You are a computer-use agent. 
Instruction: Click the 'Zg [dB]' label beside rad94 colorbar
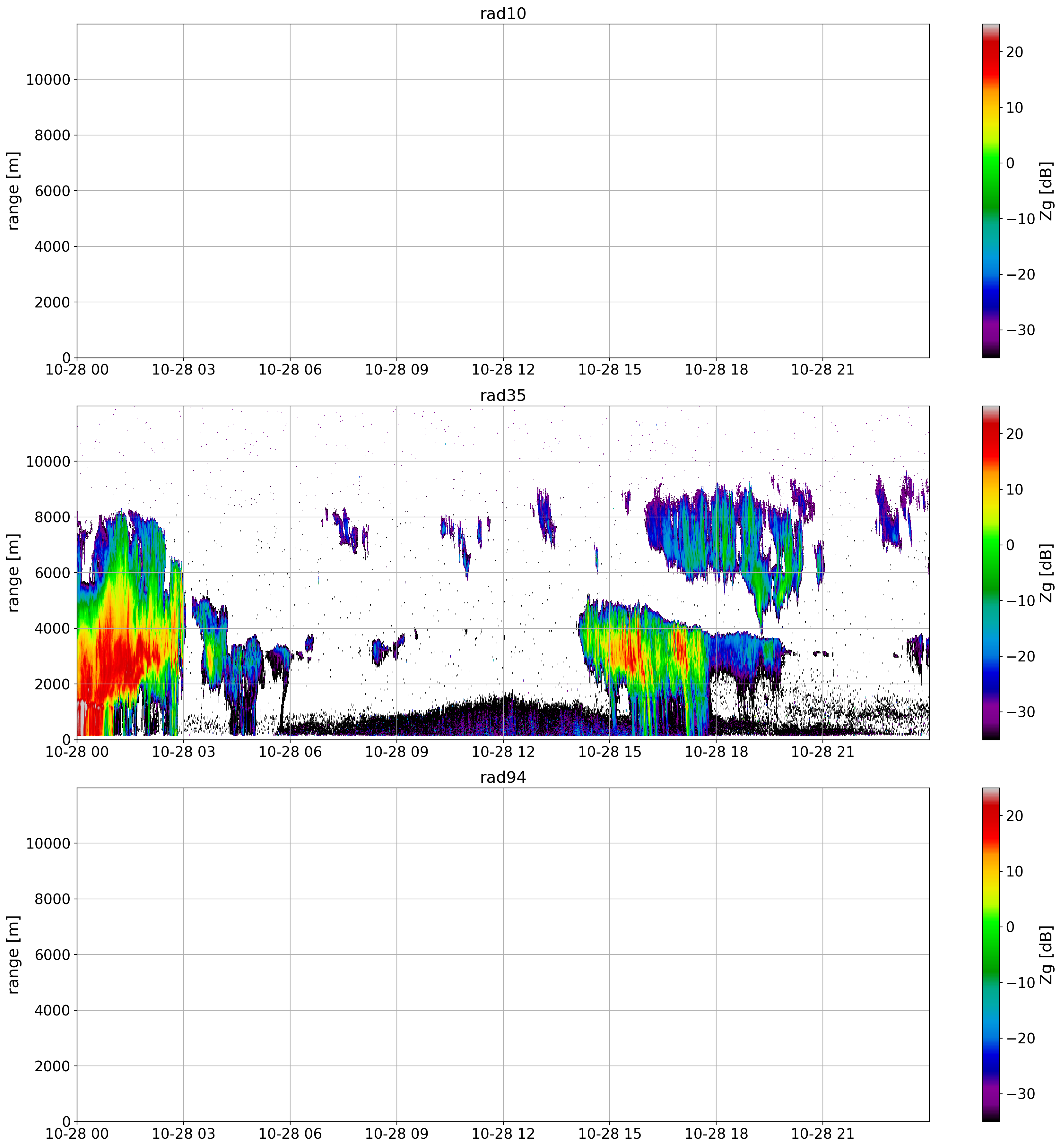[x=1046, y=954]
